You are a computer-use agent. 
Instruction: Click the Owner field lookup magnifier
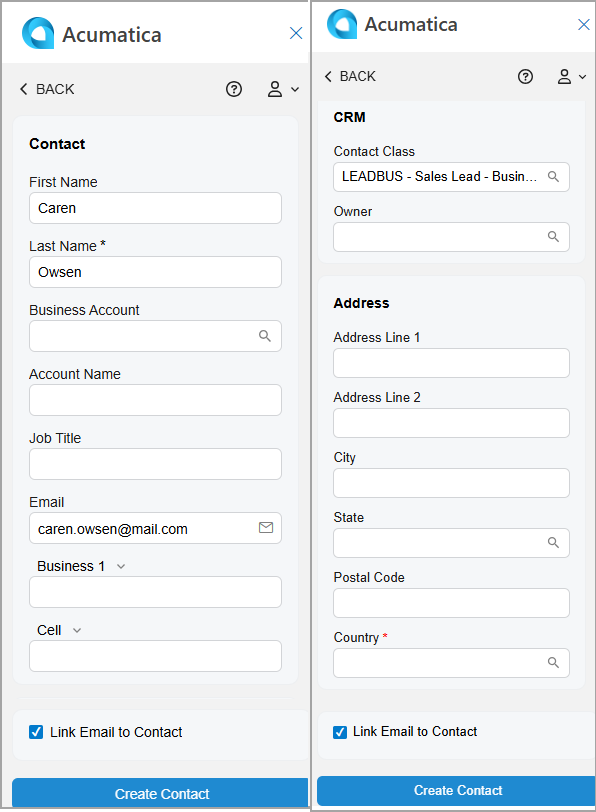click(553, 237)
